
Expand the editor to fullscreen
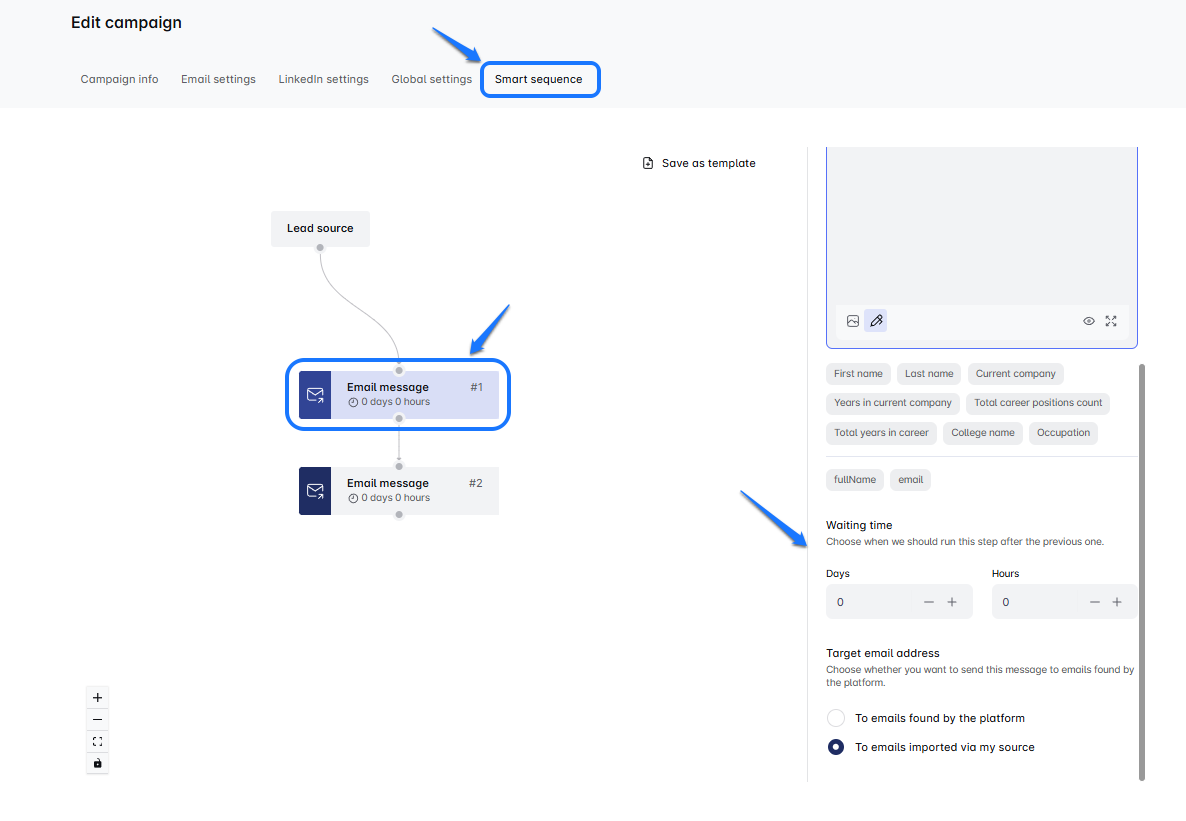coord(1111,321)
